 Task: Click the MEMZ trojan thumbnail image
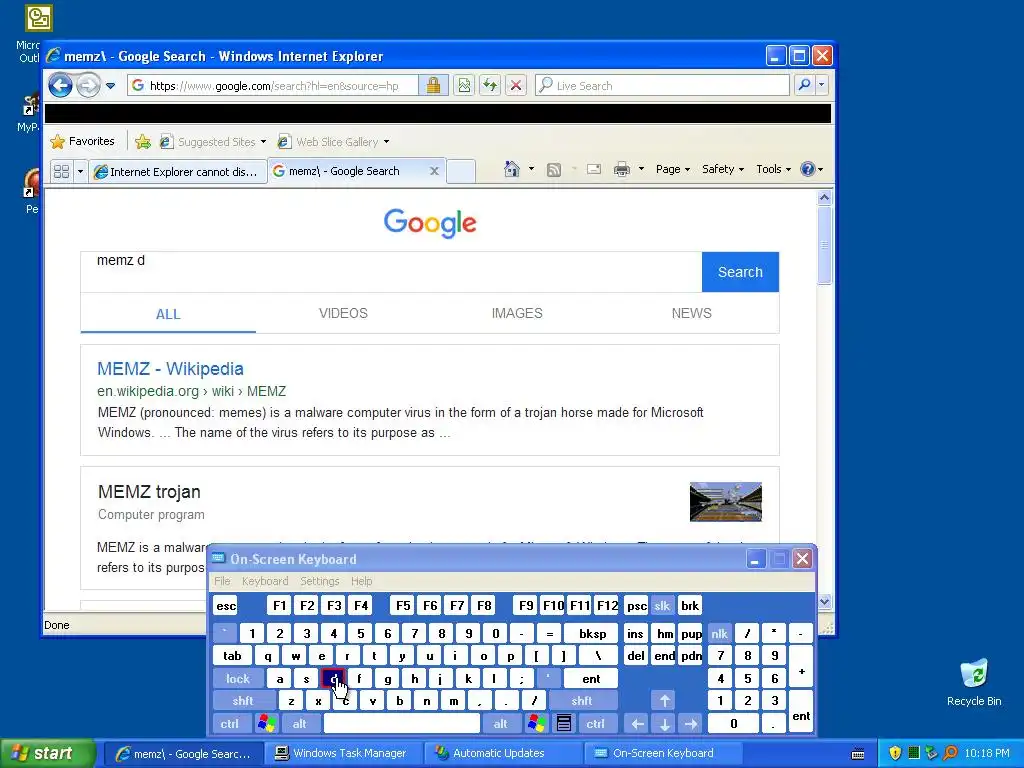coord(726,502)
